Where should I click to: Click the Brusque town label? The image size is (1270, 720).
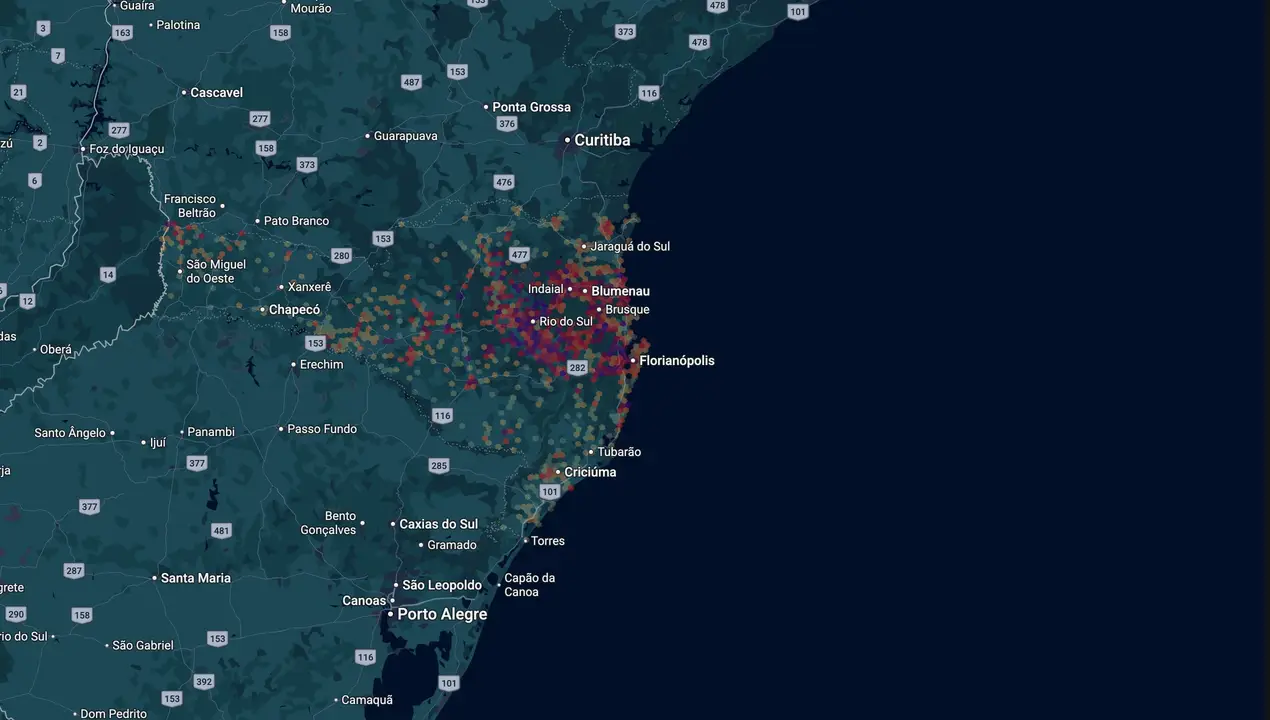click(627, 310)
